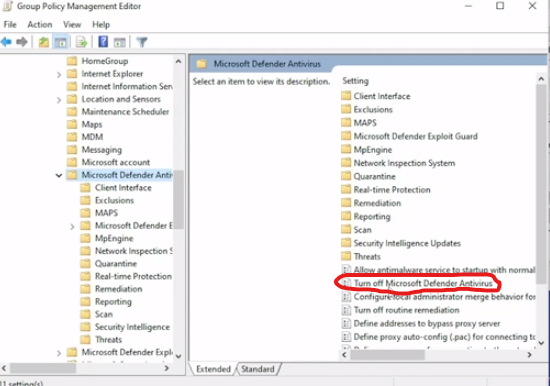Click MpEngine folder icon in settings list

coord(346,149)
